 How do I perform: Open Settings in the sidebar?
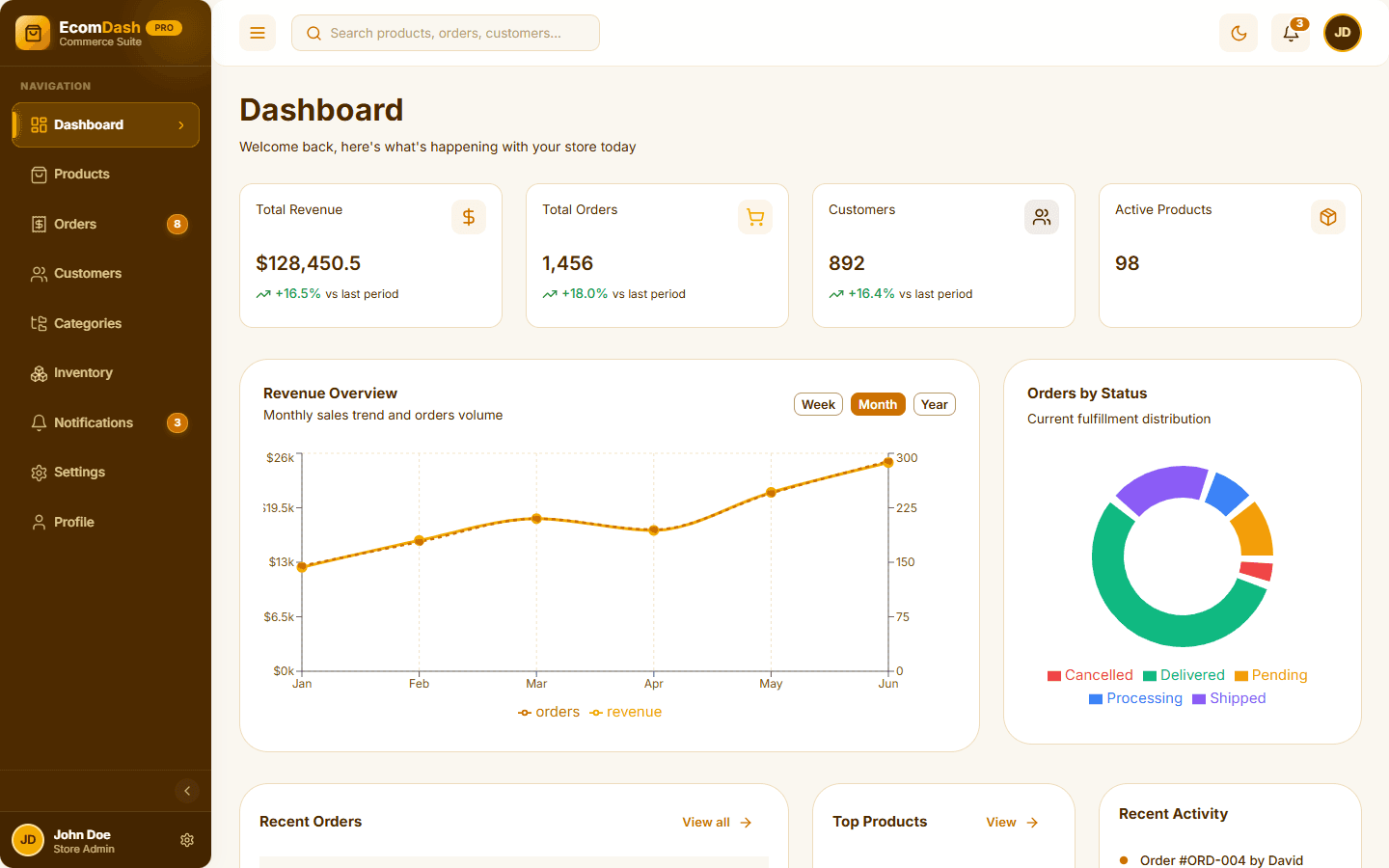point(106,473)
